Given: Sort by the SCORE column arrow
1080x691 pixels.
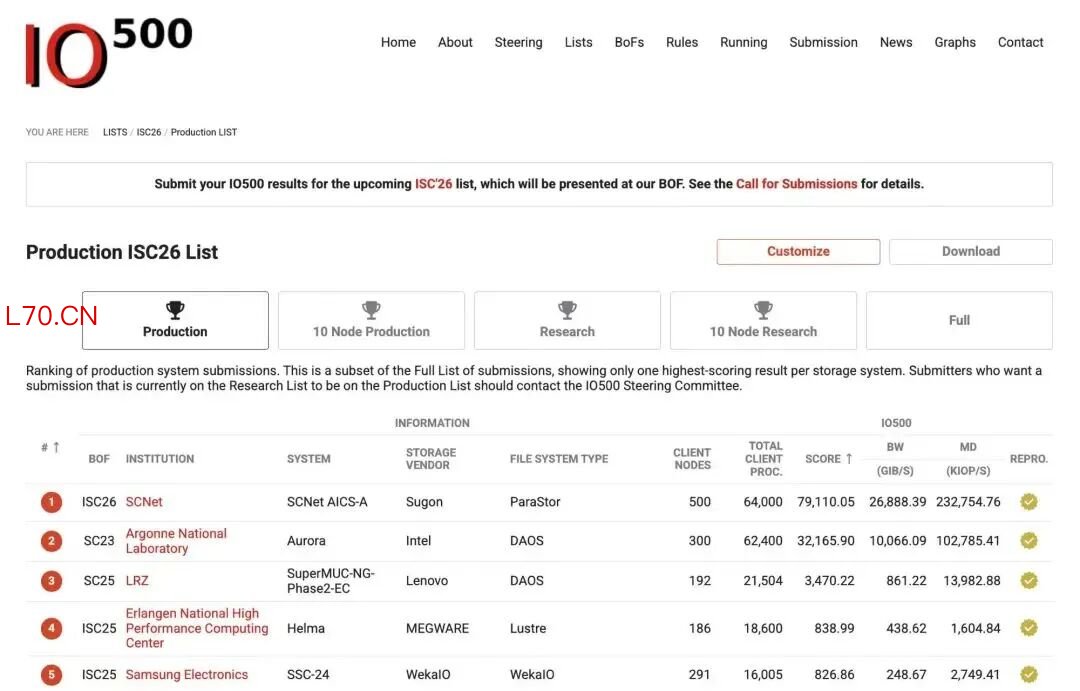Looking at the screenshot, I should (x=849, y=459).
